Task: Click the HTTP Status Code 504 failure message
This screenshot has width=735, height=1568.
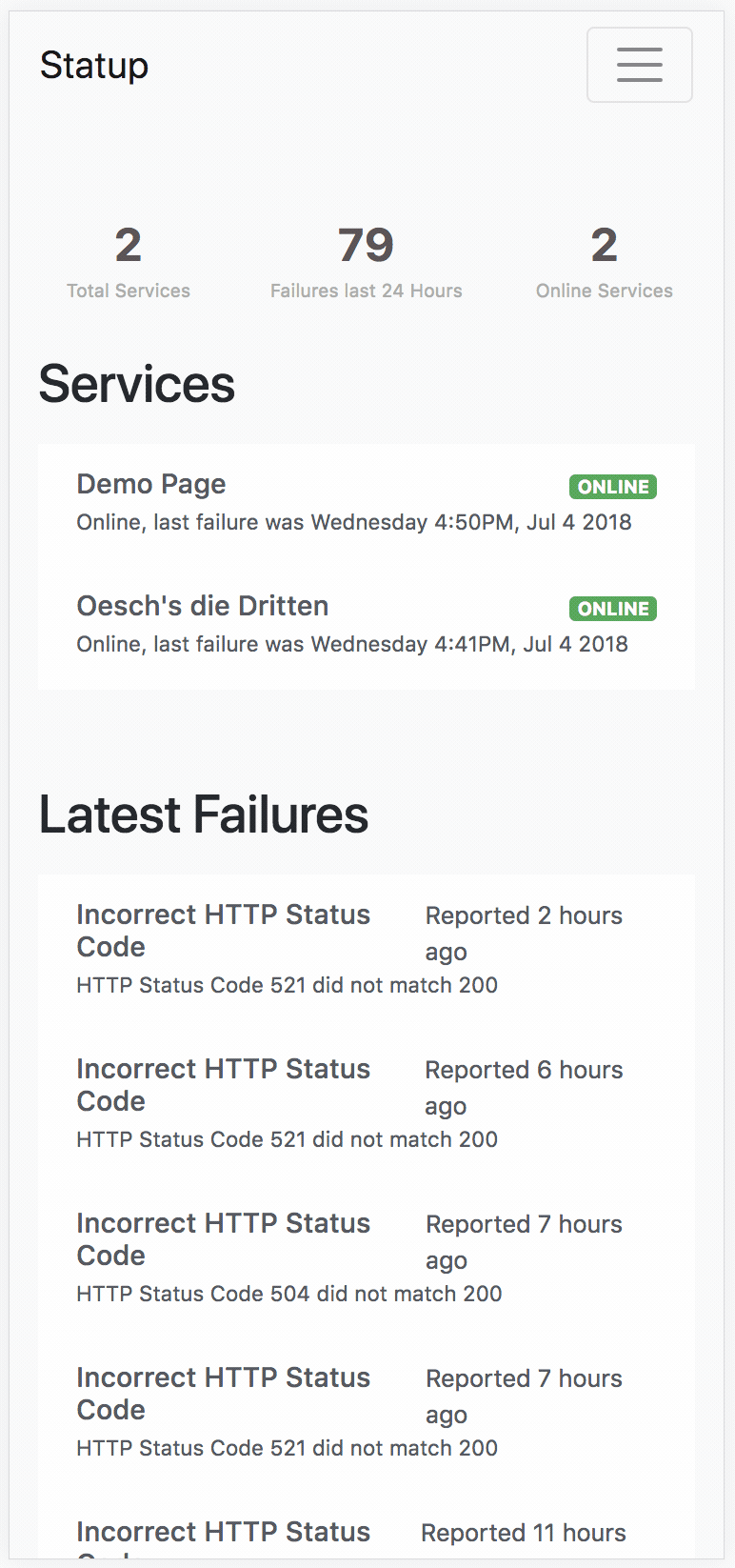Action: click(x=289, y=1294)
